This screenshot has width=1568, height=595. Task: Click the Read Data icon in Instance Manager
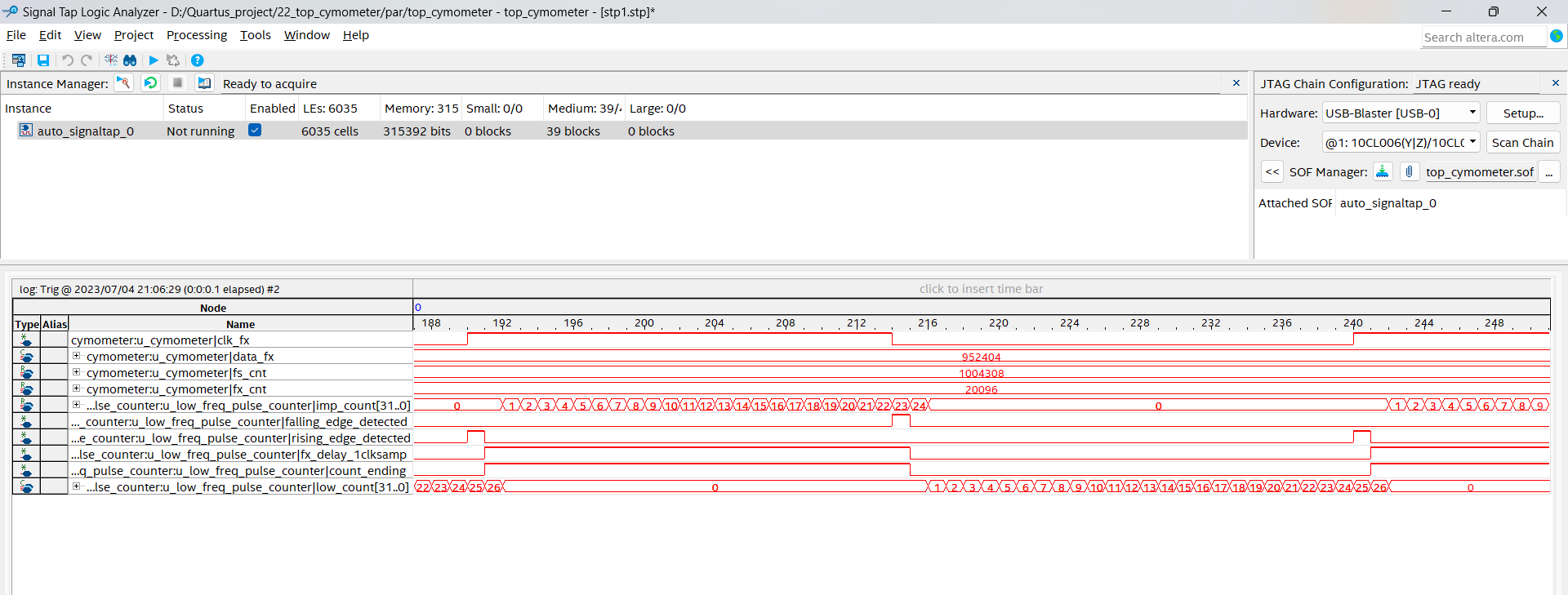204,83
